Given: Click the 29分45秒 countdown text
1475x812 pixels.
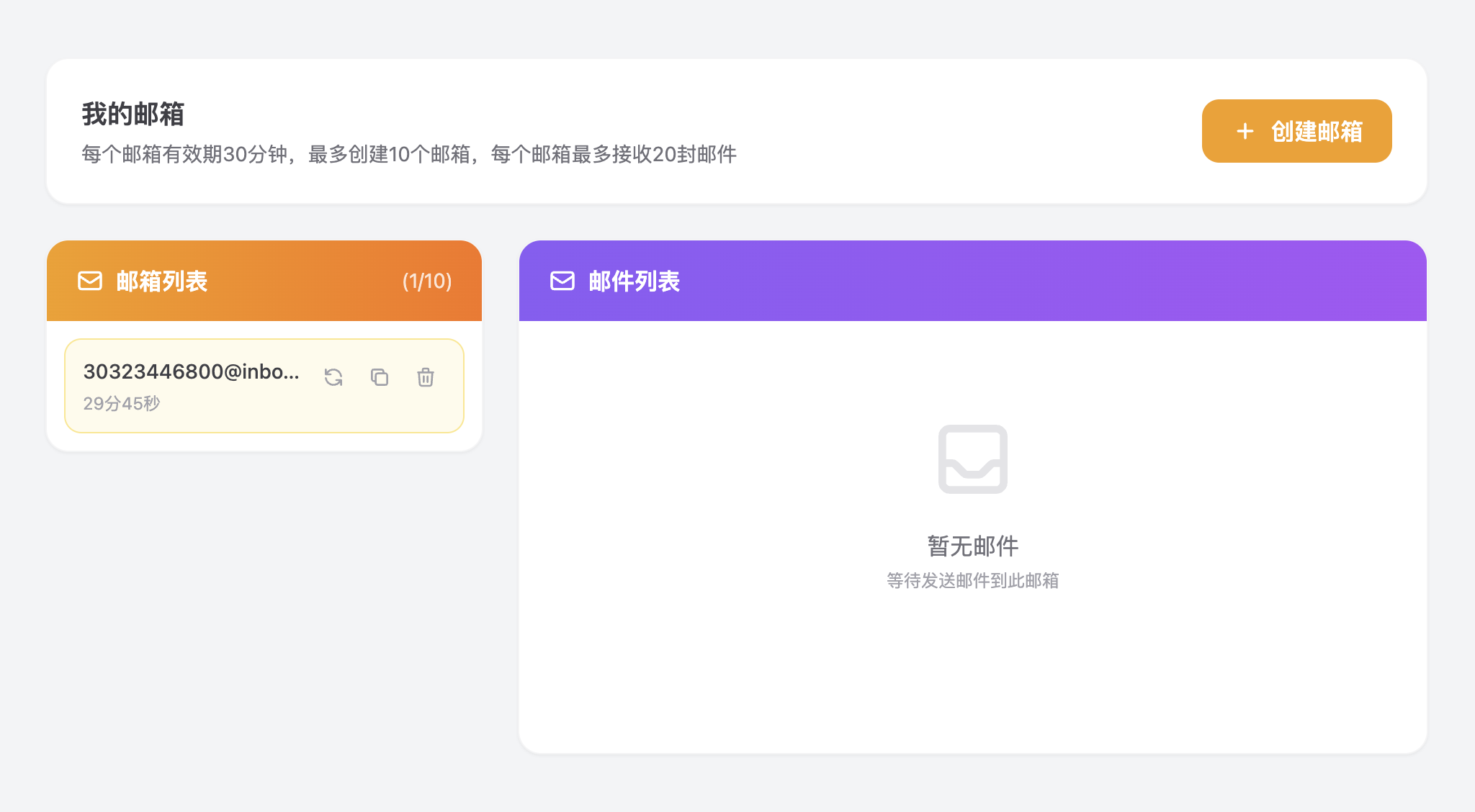Looking at the screenshot, I should 122,403.
